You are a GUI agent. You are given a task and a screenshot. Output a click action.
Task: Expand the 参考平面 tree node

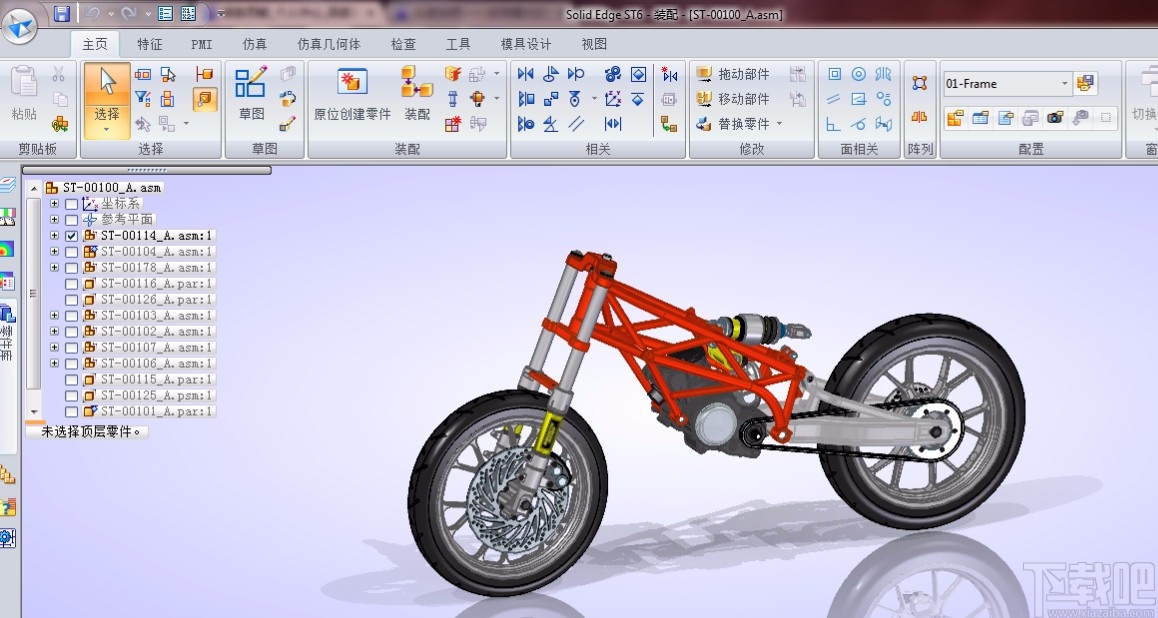coord(55,219)
